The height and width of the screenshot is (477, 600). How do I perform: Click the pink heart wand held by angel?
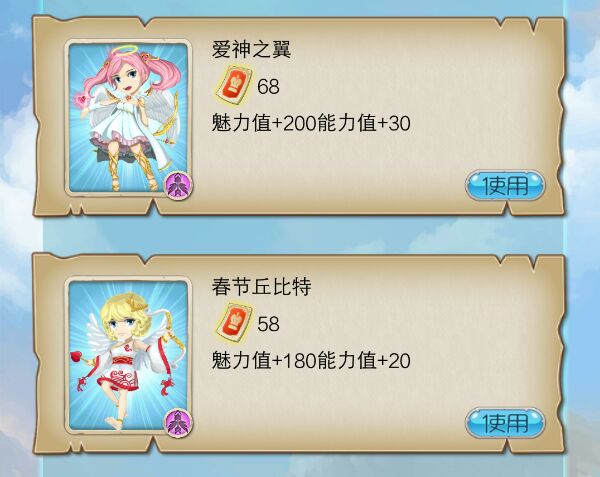(83, 101)
